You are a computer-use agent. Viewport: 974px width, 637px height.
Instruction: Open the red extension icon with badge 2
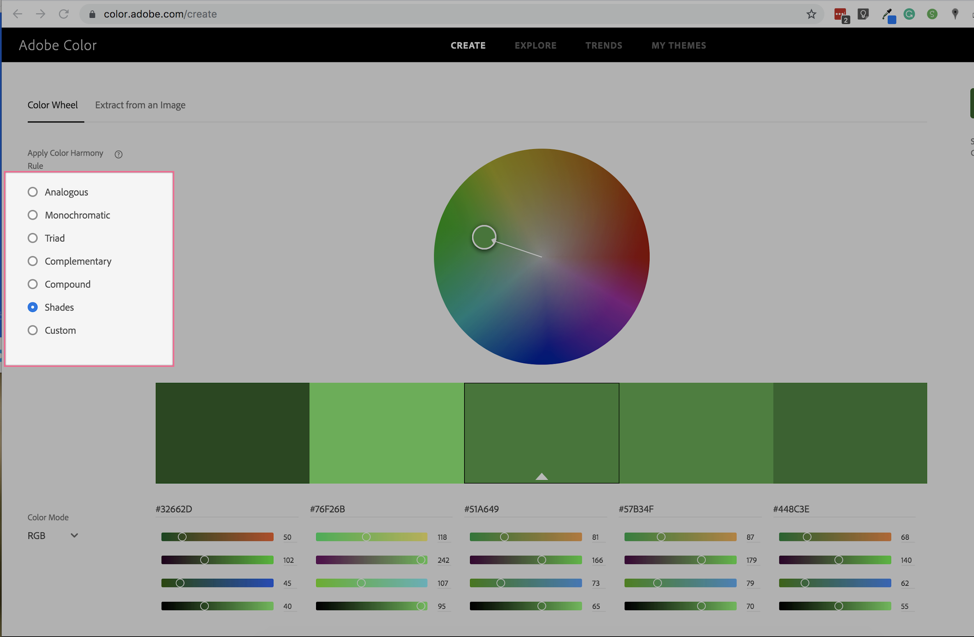[x=841, y=15]
